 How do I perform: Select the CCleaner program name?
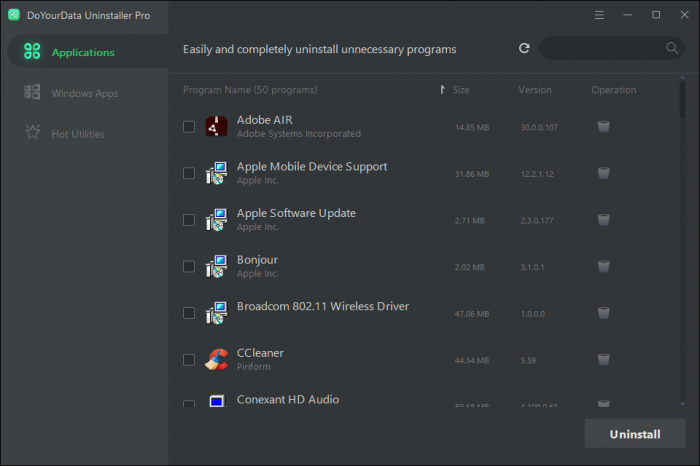point(260,353)
